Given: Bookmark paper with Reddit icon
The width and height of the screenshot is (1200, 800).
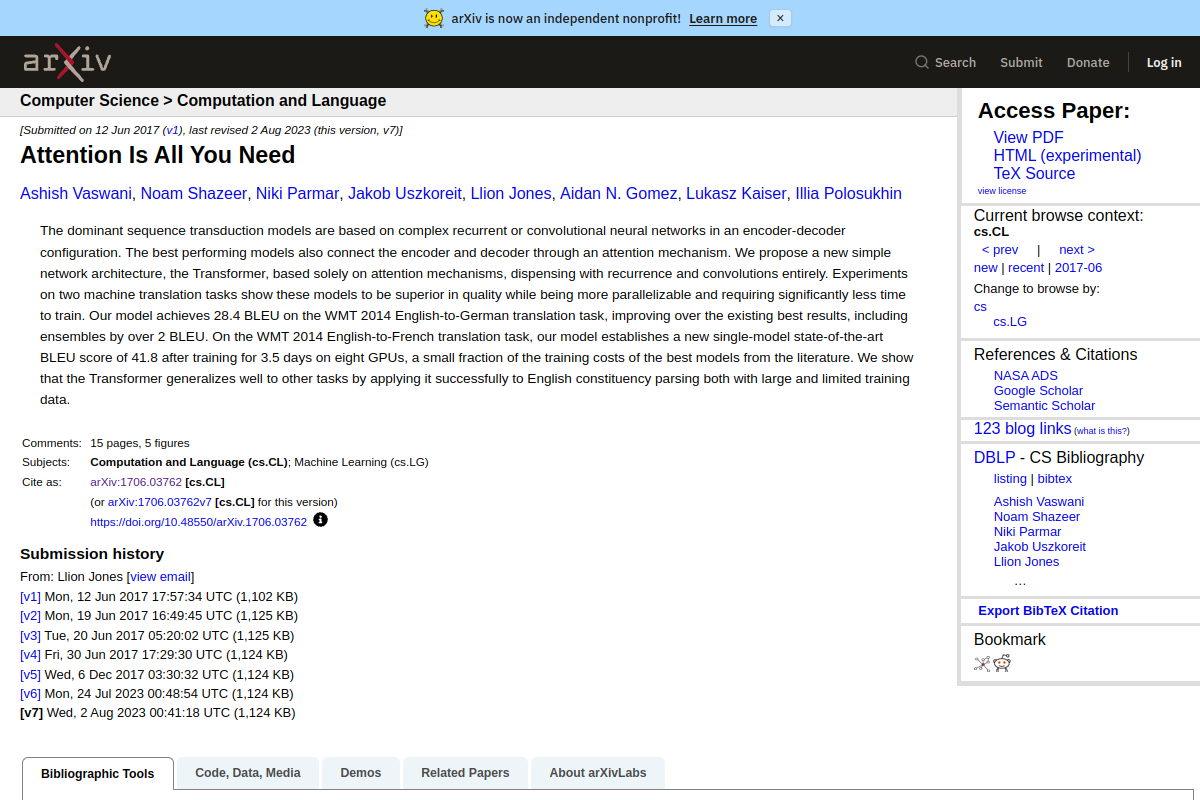Looking at the screenshot, I should (x=1002, y=663).
